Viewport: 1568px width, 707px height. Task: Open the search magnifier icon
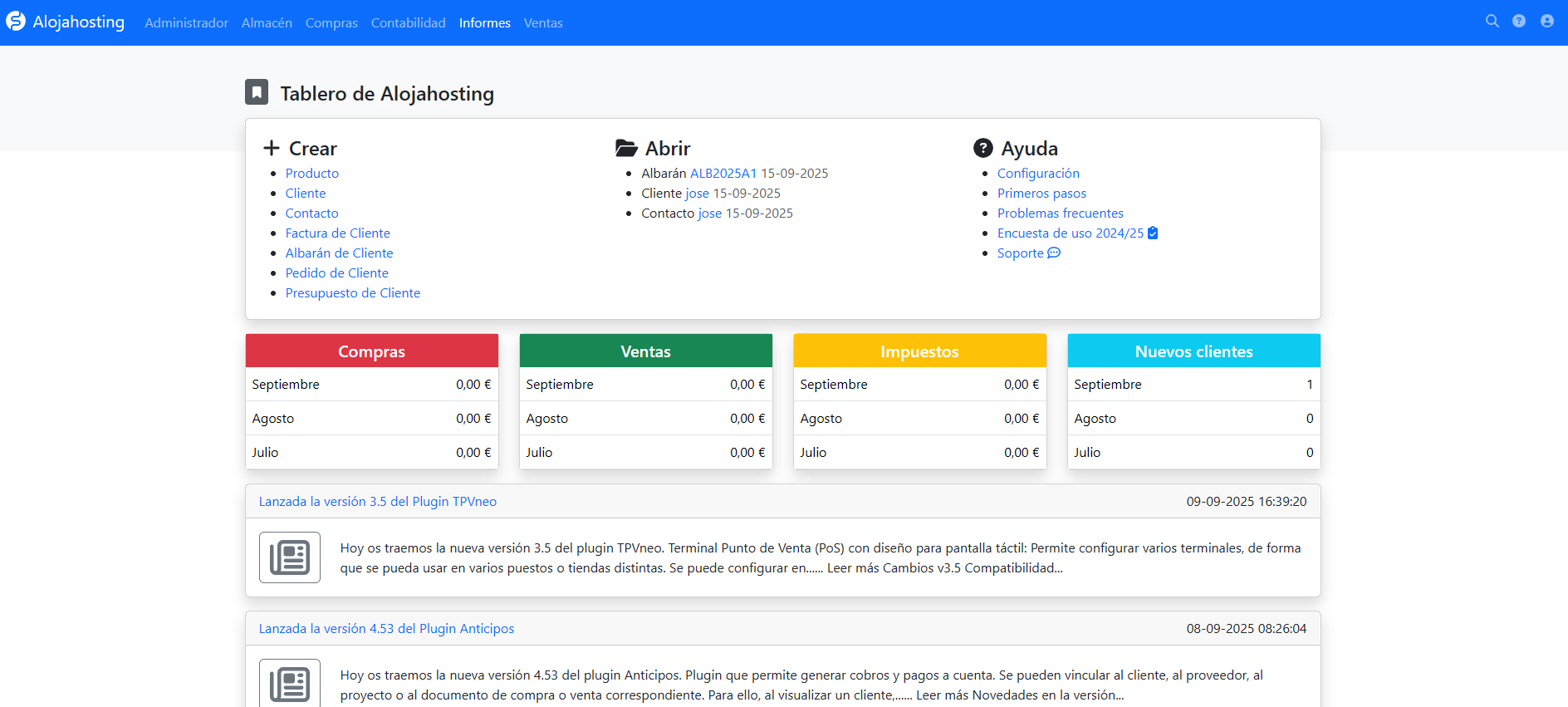pos(1492,22)
